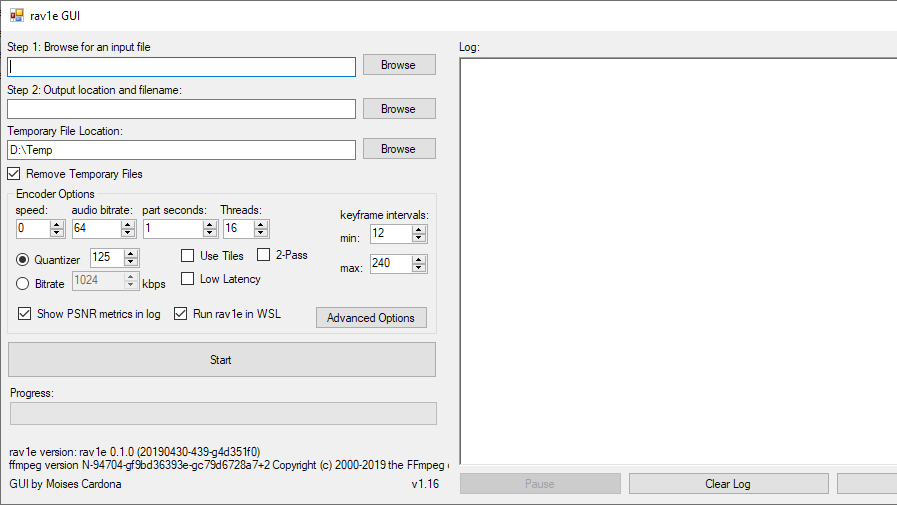Decrease the part seconds value
The width and height of the screenshot is (897, 505).
pyautogui.click(x=210, y=233)
